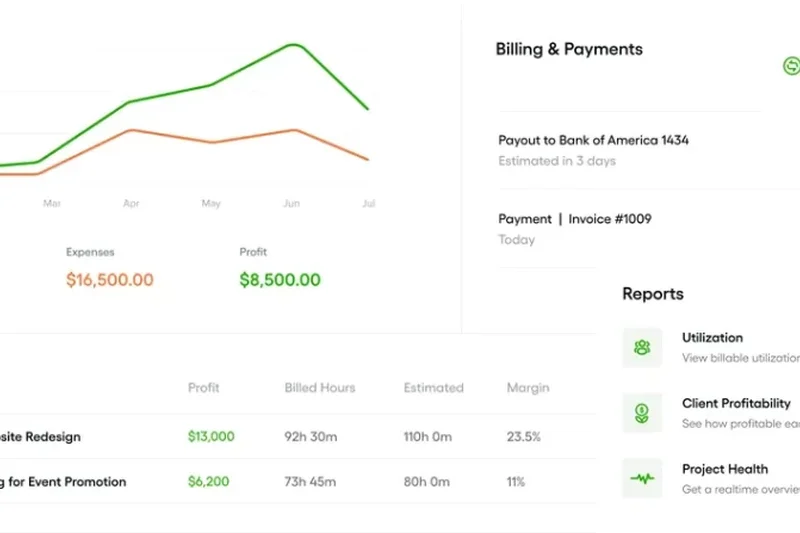Image resolution: width=800 pixels, height=533 pixels.
Task: Open the Website Redesign project row
Action: click(40, 437)
